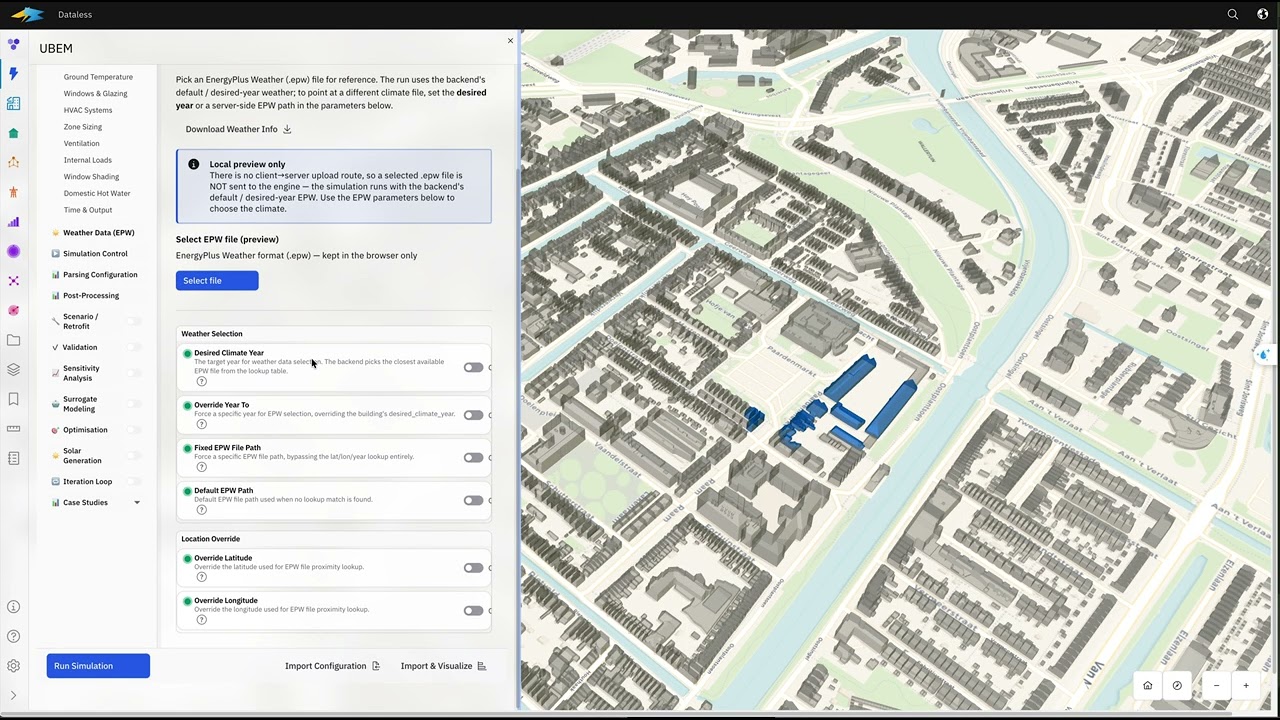This screenshot has width=1280, height=720.
Task: Enable Override Longitude switch
Action: pyautogui.click(x=473, y=610)
